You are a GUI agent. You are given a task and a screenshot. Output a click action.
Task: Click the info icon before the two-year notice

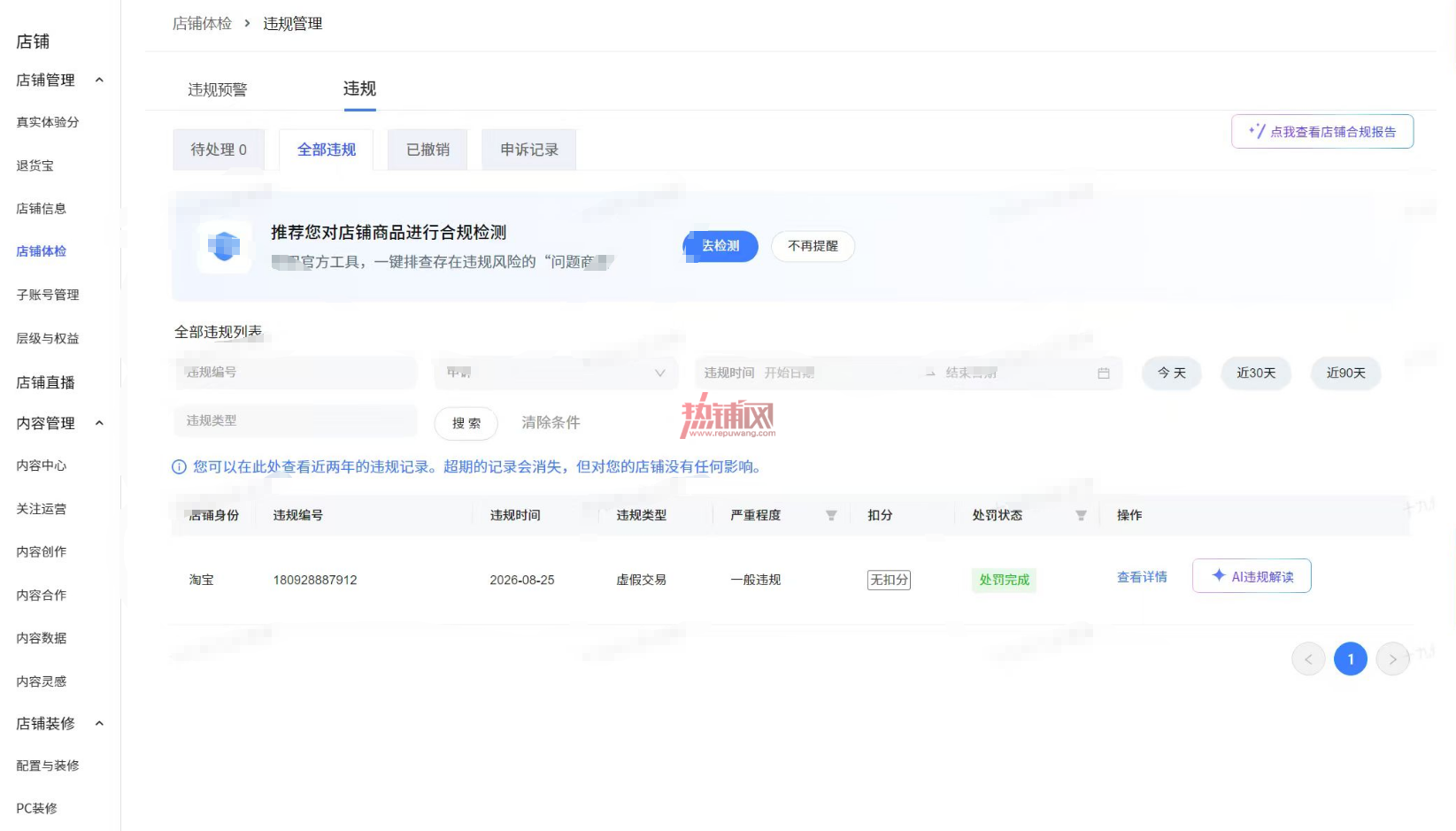point(179,467)
